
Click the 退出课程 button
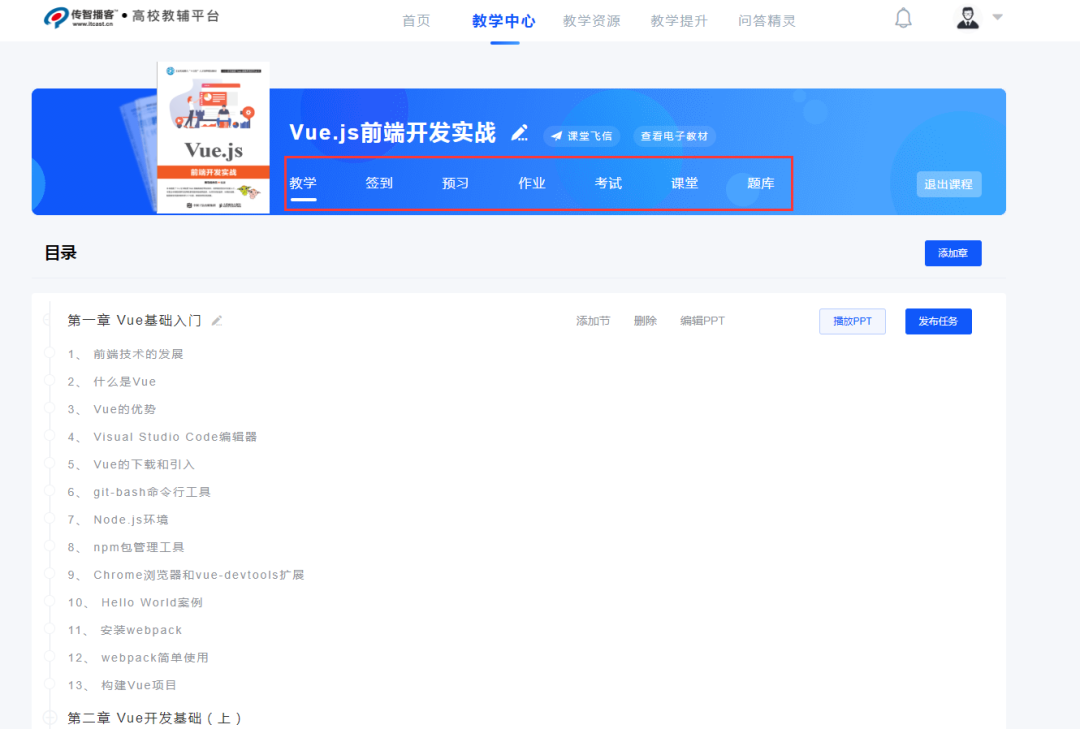(948, 184)
